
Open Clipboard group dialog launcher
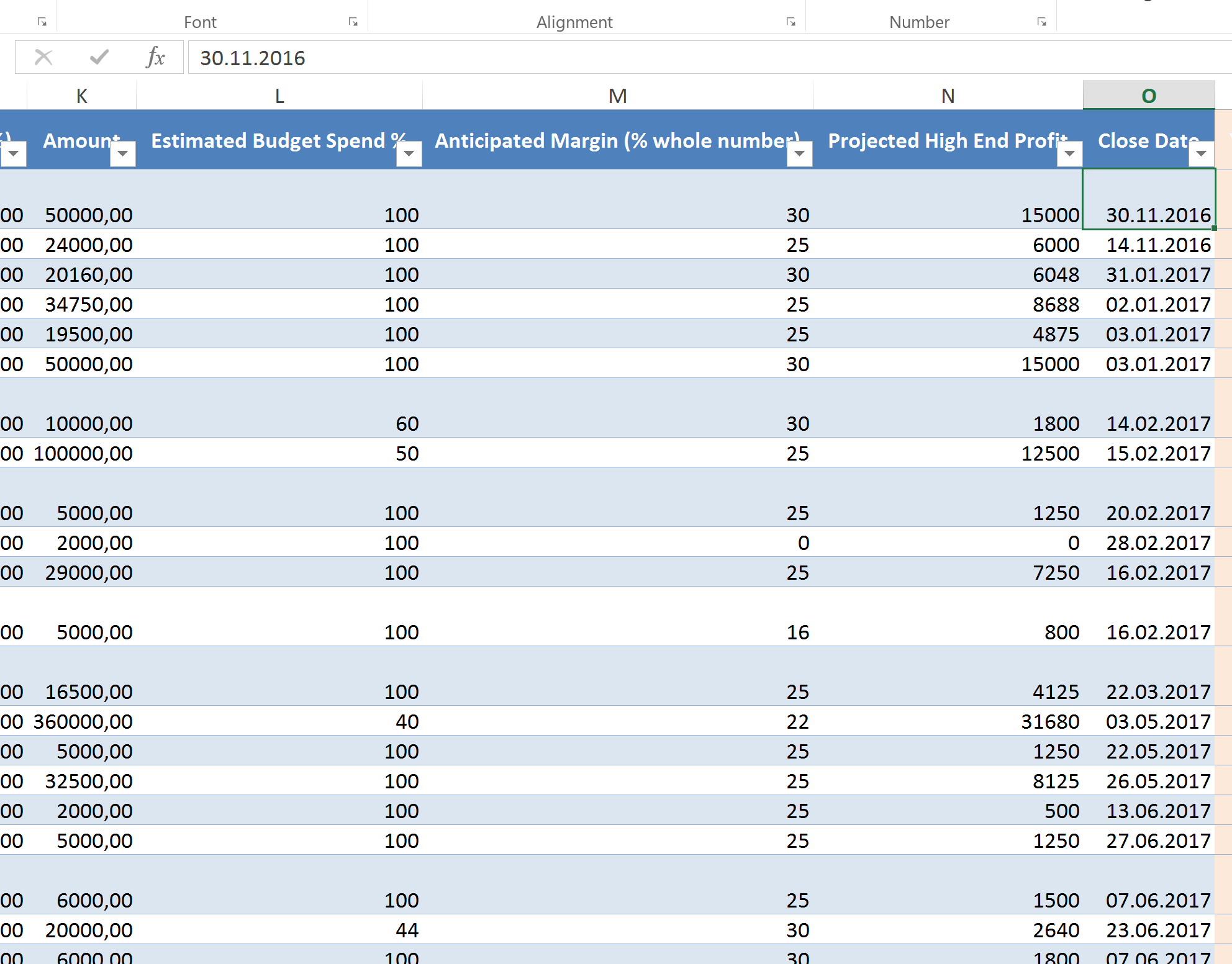(42, 22)
